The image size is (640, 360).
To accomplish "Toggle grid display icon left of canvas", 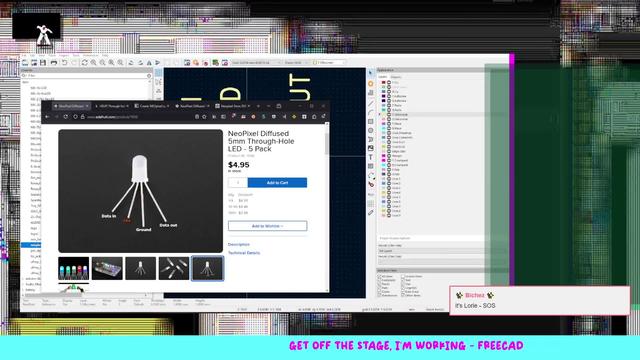I will coord(158,73).
